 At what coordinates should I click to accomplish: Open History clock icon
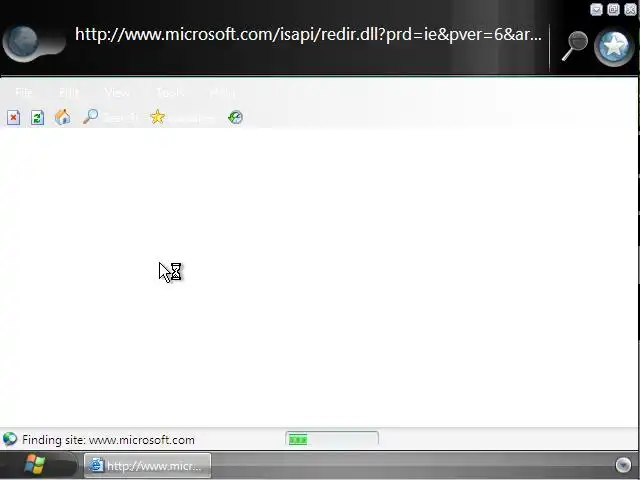point(236,118)
